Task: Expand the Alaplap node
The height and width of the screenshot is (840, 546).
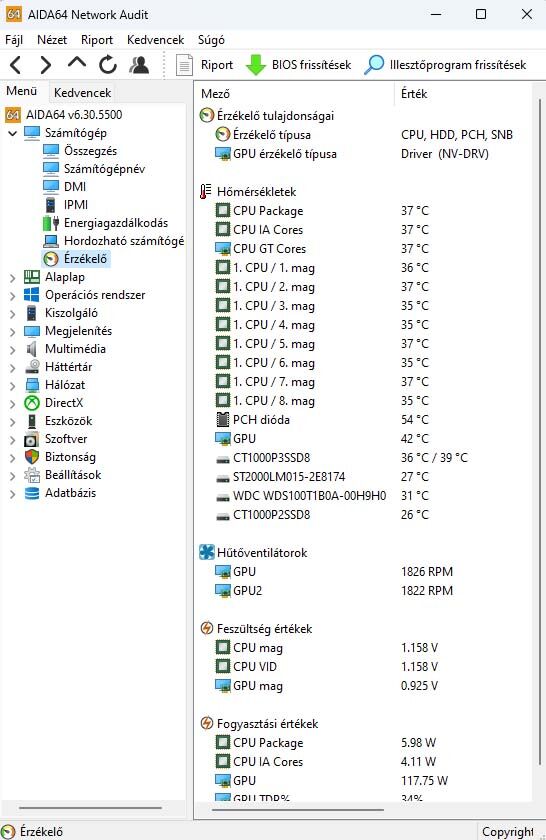Action: (x=12, y=278)
